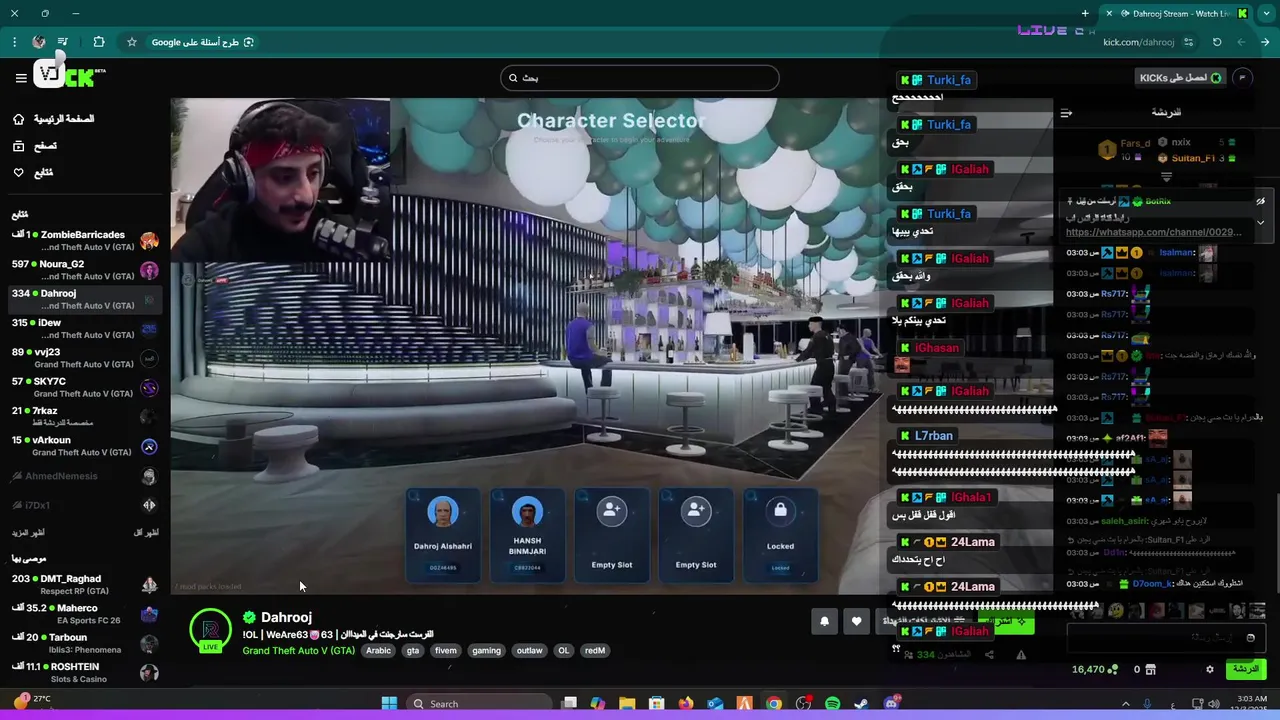Open the hamburger sidebar menu

(x=20, y=78)
